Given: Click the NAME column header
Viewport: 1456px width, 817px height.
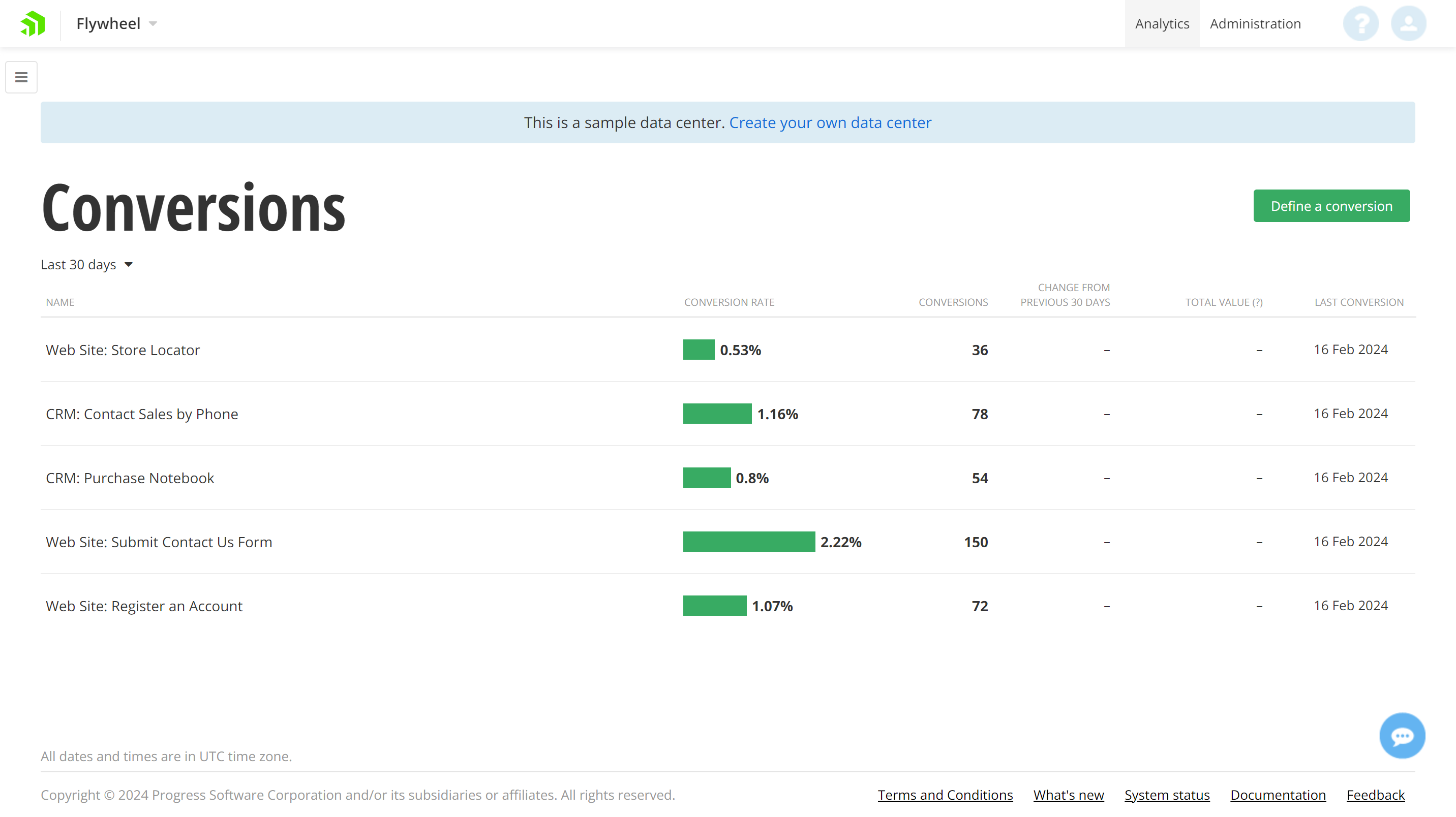Looking at the screenshot, I should [x=60, y=302].
